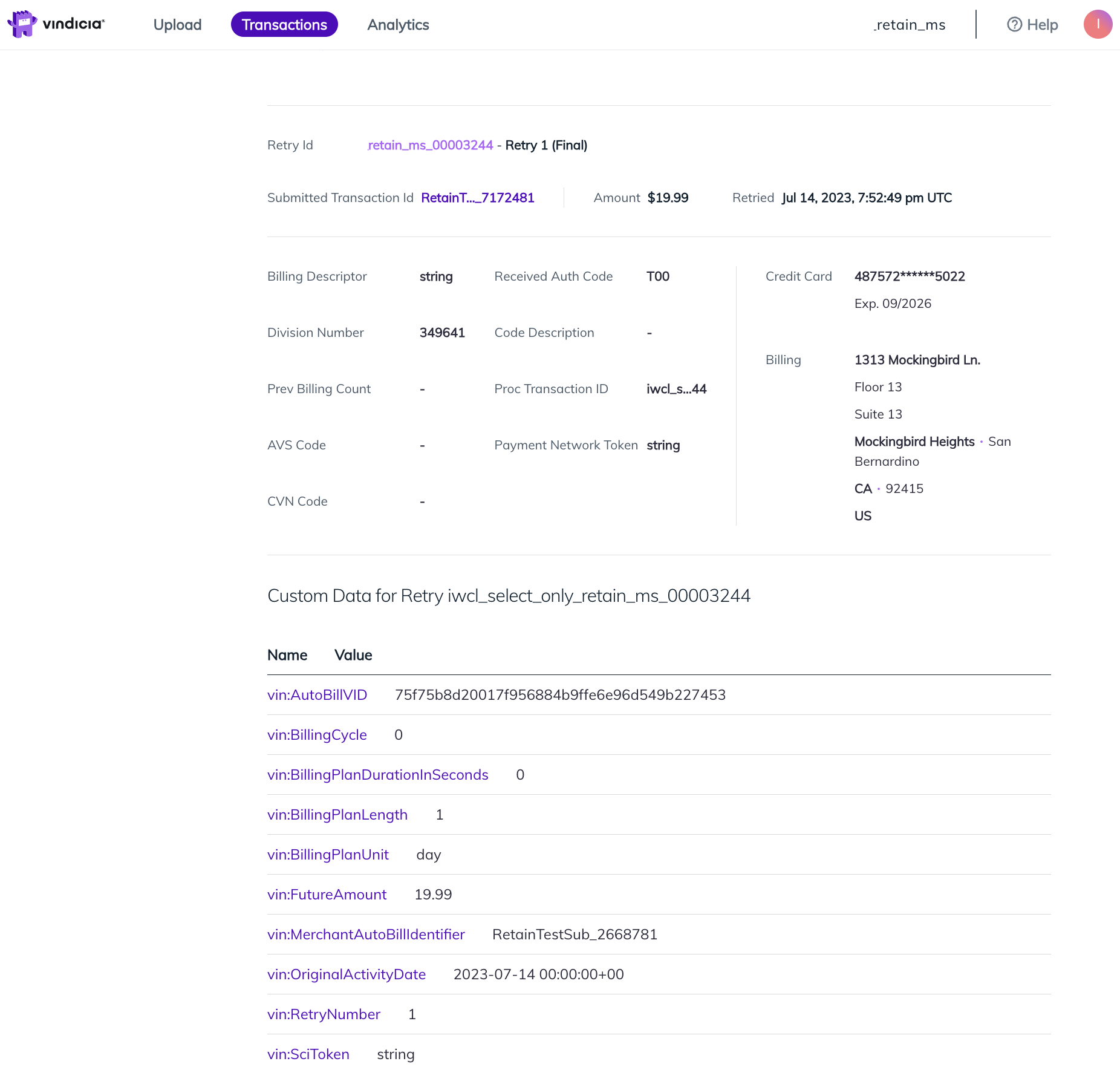Open the _retain_ms account selector
Screen dimensions: 1120x1067
pos(910,25)
